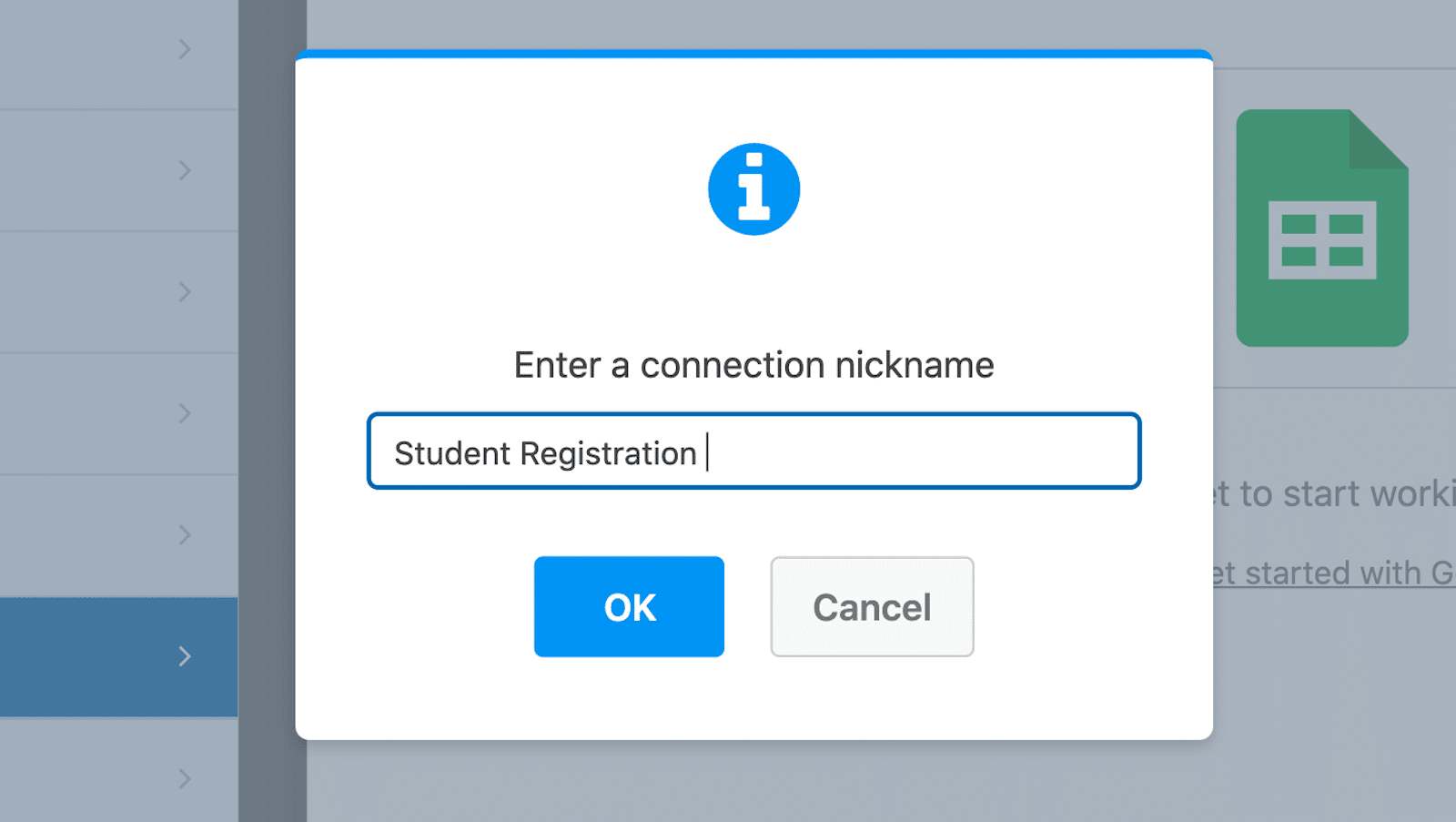1456x822 pixels.
Task: Click the "to start worki" background text
Action: [1338, 493]
